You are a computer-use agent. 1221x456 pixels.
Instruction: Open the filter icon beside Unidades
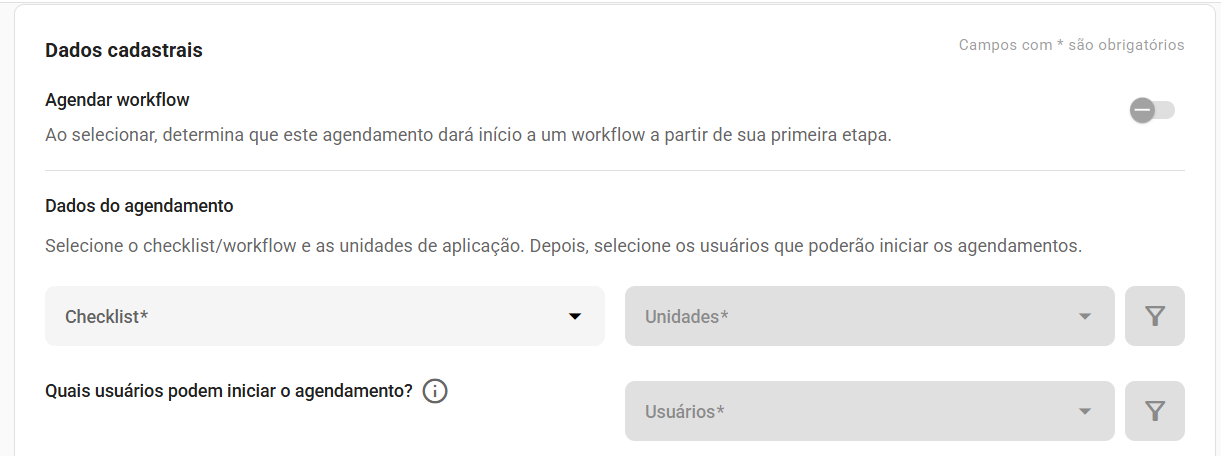coord(1155,316)
